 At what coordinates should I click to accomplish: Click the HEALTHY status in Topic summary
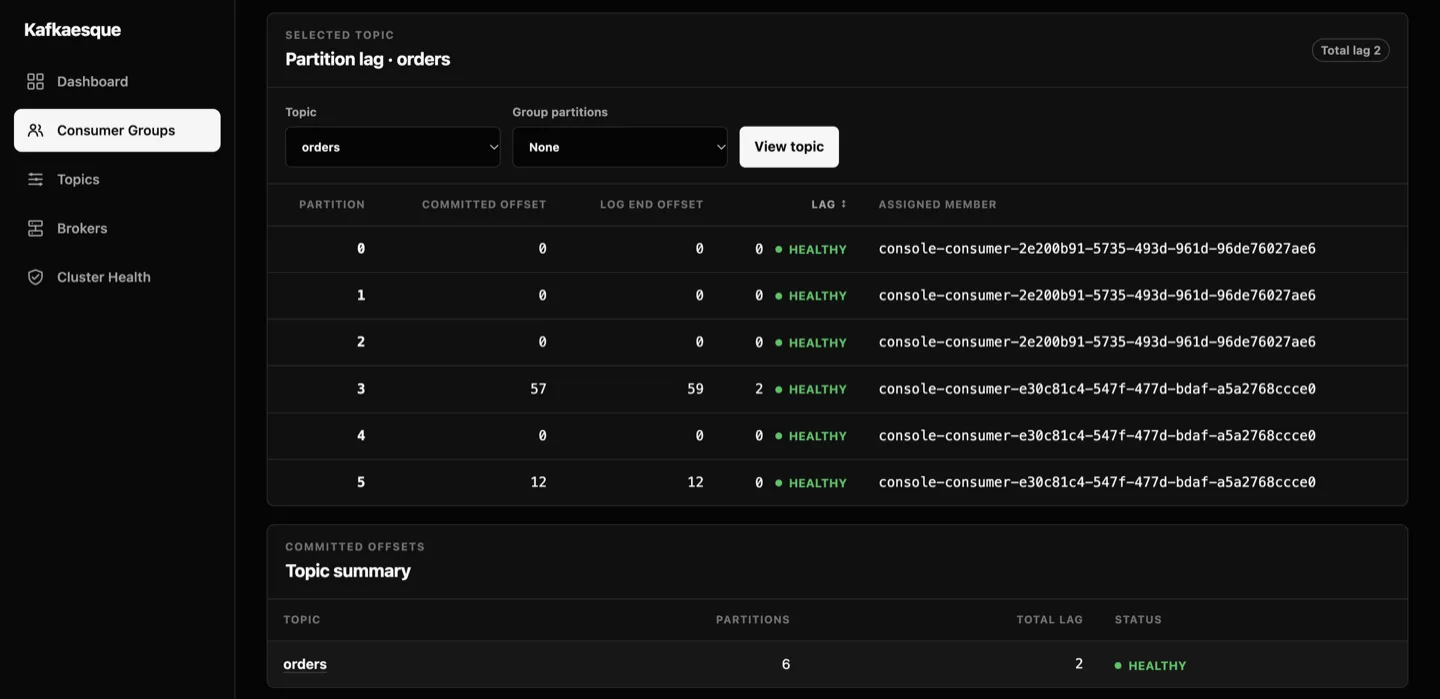[x=1151, y=666]
